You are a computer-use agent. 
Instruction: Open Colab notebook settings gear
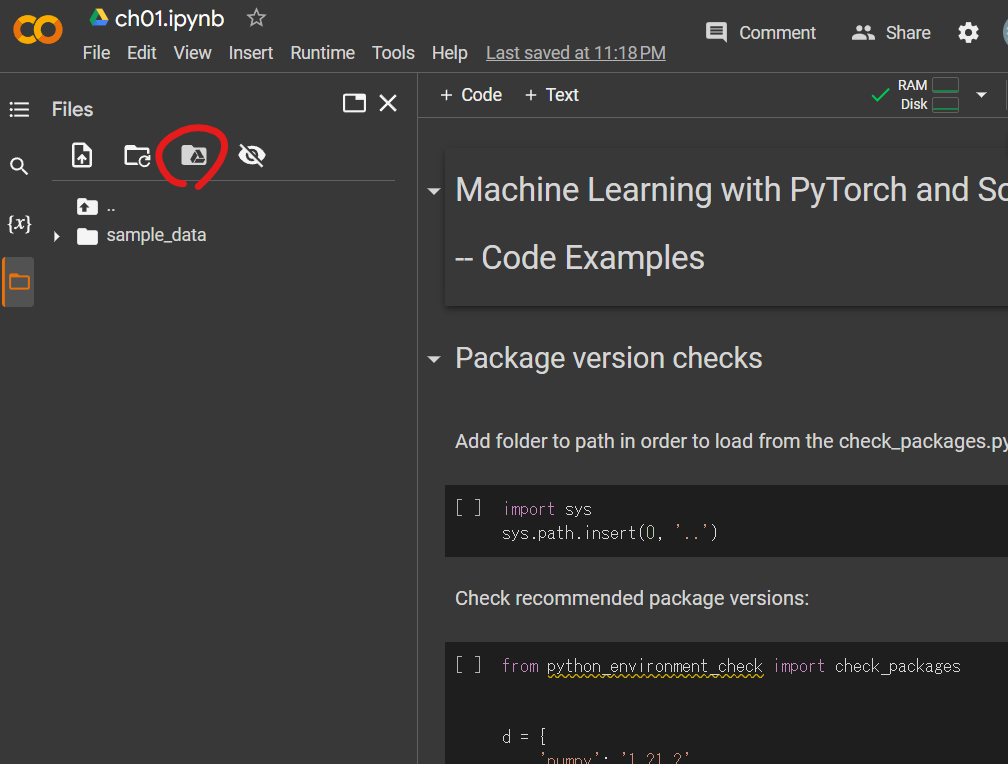pyautogui.click(x=968, y=32)
